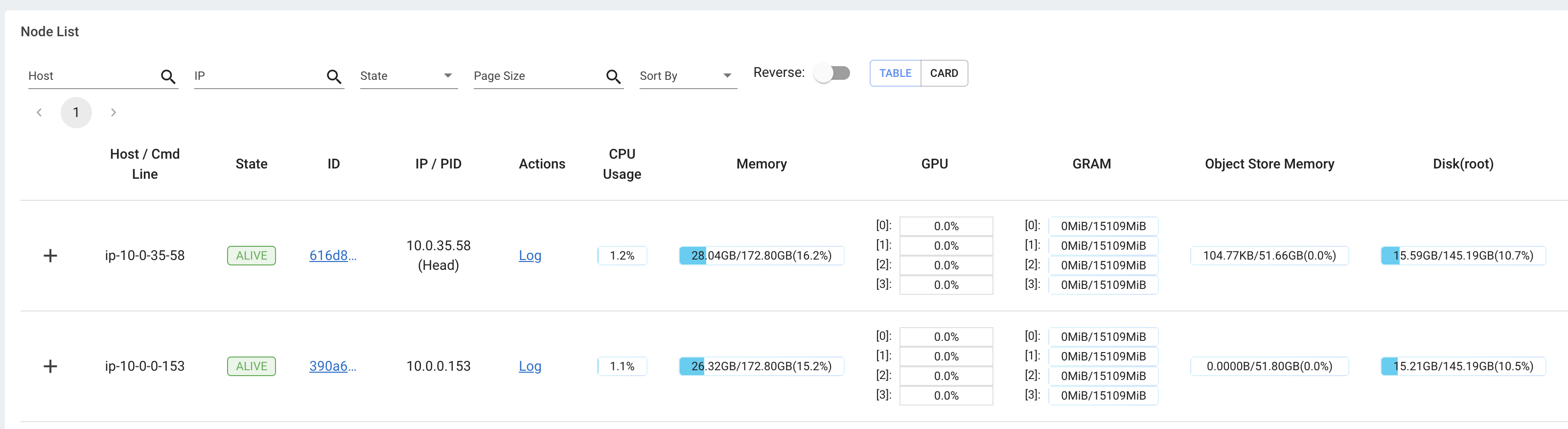Select page 1 in pagination
This screenshot has height=429, width=1568.
76,112
